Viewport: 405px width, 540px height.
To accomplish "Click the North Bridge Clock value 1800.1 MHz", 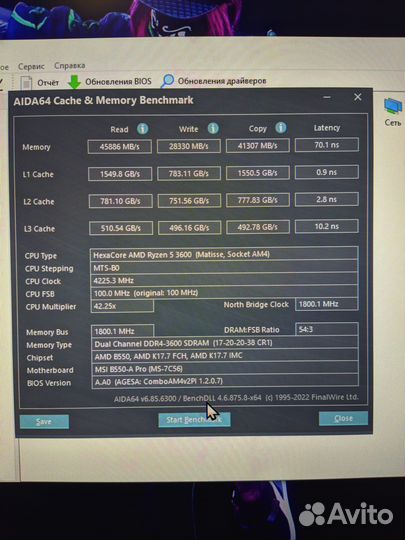I will coord(326,304).
